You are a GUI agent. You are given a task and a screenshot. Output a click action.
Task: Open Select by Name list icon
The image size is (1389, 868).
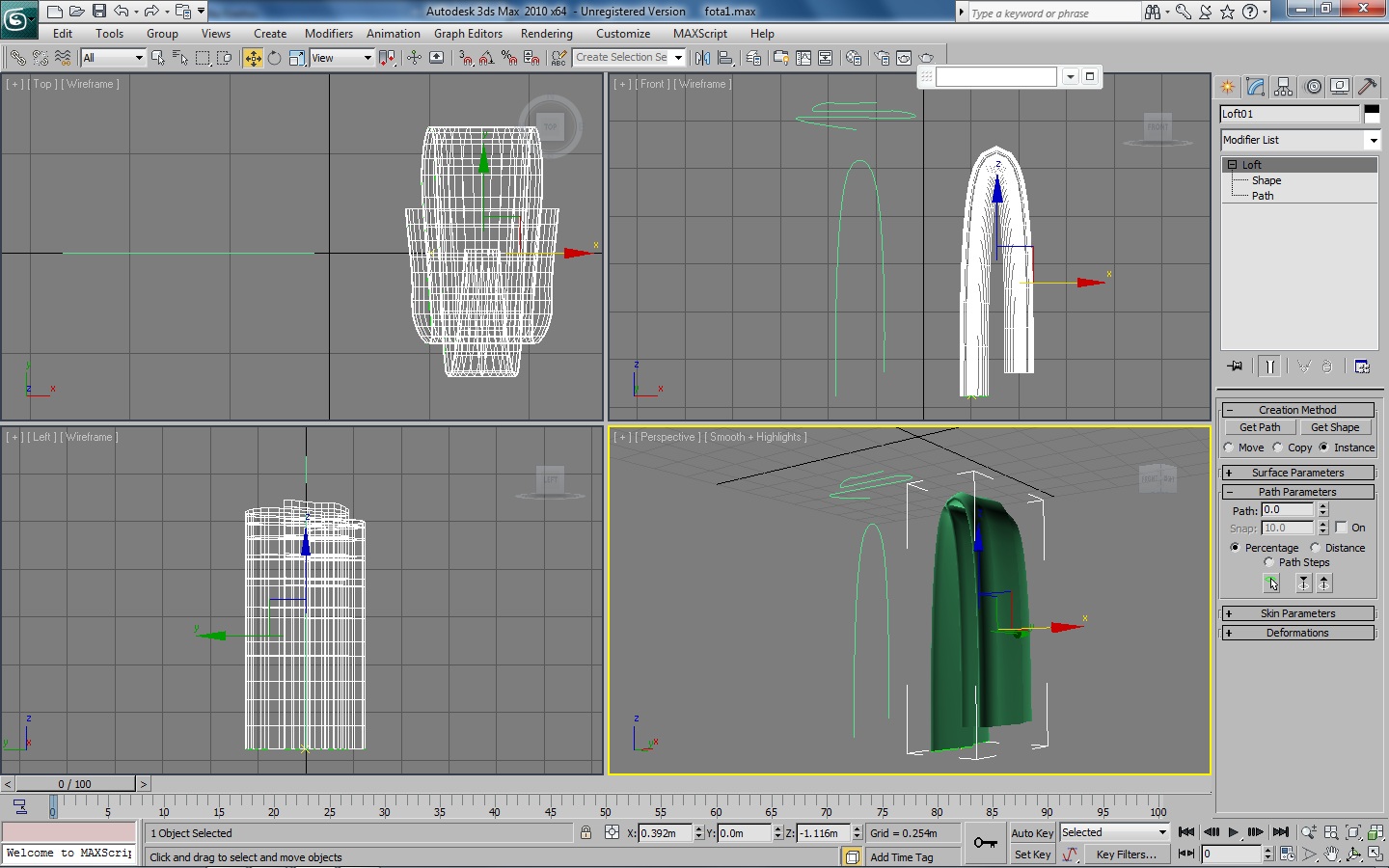pos(180,58)
